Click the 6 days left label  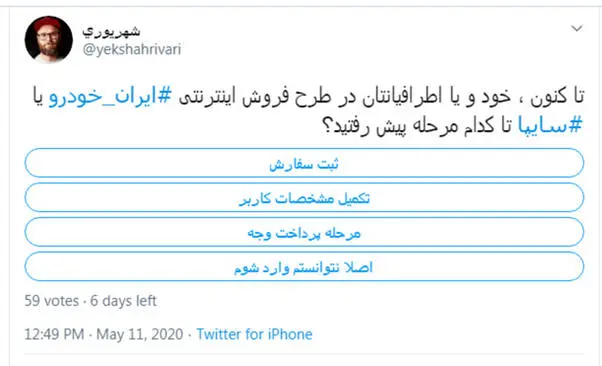[x=123, y=301]
